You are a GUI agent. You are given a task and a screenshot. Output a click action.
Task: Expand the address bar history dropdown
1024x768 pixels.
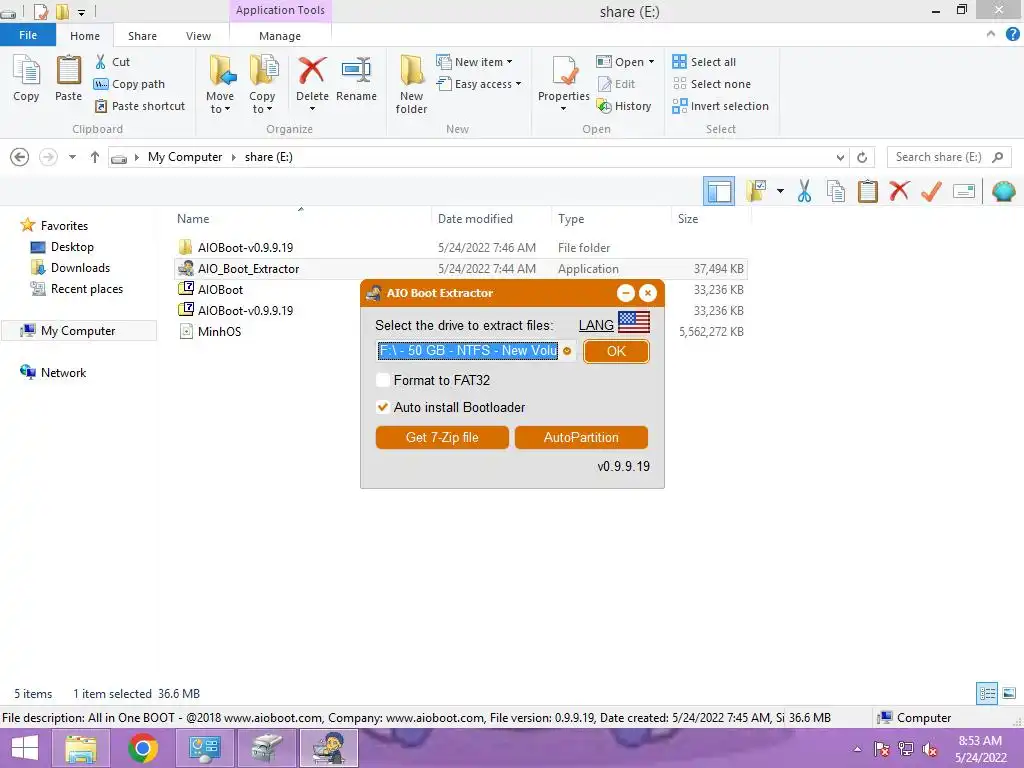[840, 157]
